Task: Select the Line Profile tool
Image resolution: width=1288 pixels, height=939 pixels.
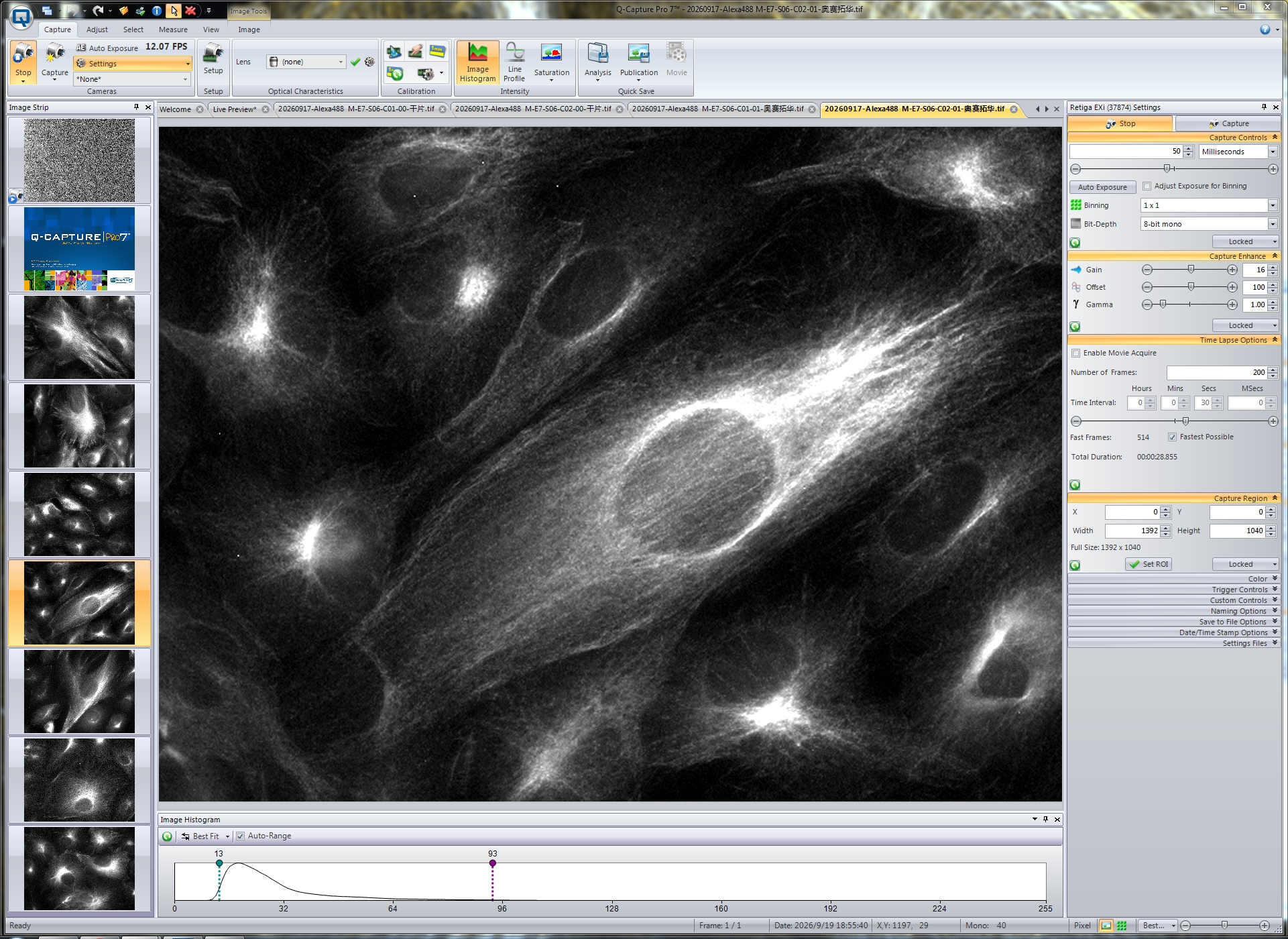Action: pos(514,62)
